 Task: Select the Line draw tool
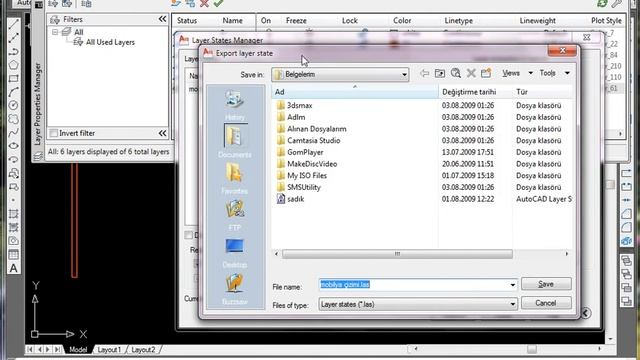pos(13,24)
